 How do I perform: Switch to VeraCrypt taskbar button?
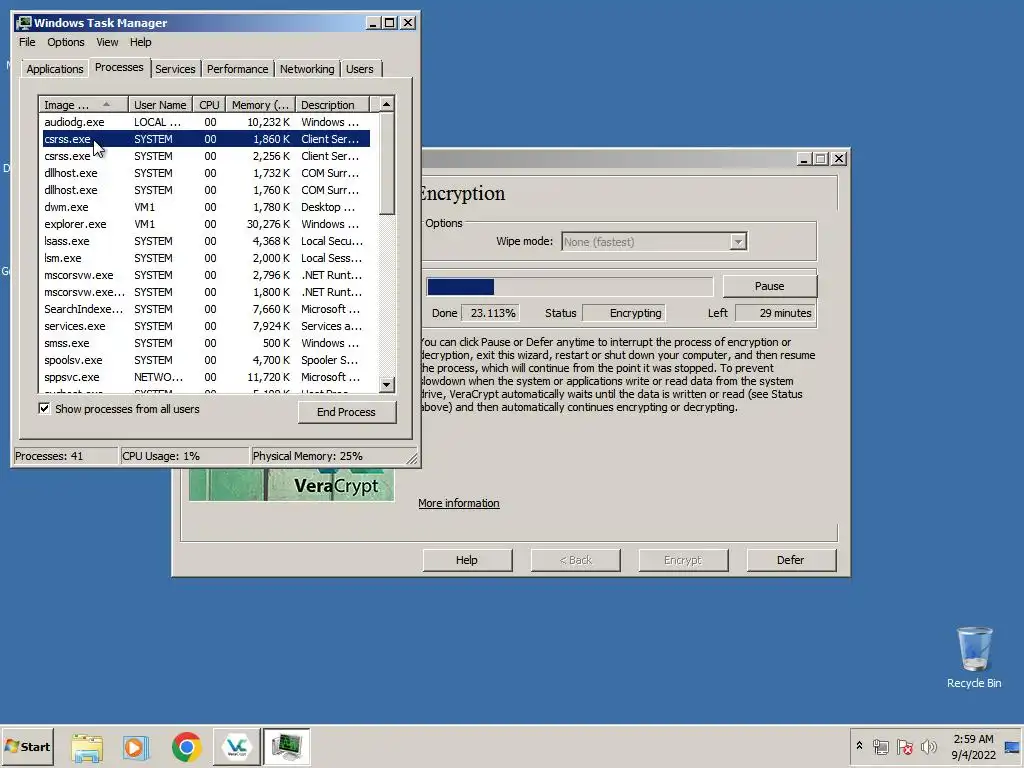click(x=236, y=747)
